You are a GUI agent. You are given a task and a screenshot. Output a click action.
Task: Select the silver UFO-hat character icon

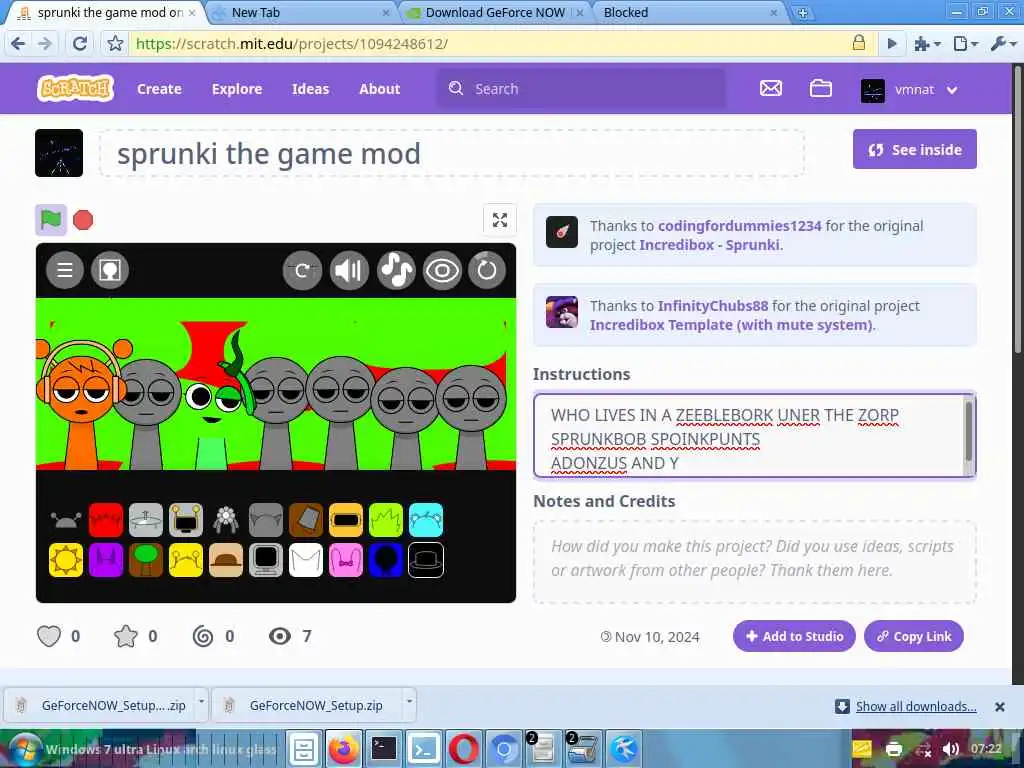[146, 520]
